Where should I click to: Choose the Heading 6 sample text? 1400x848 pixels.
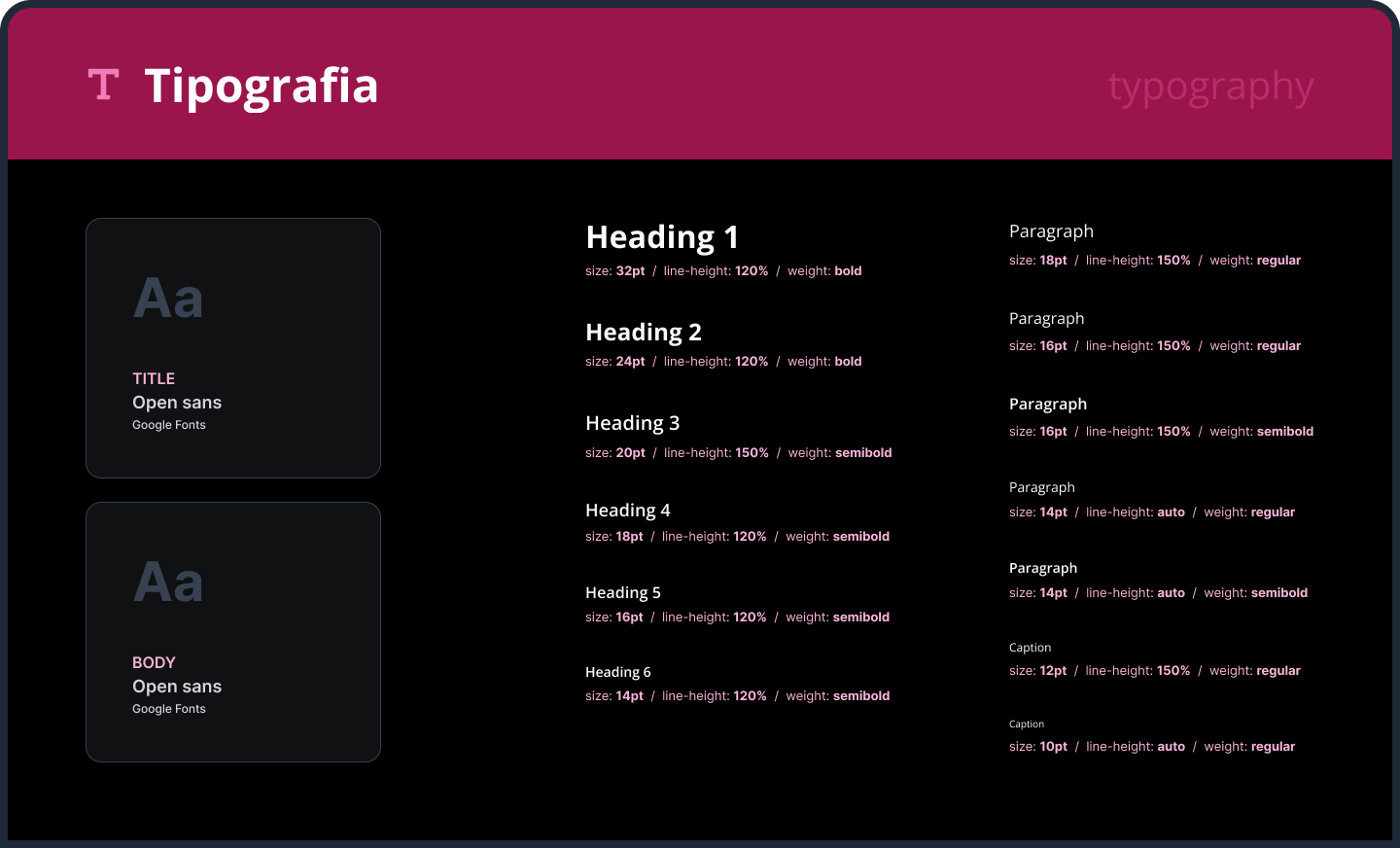click(x=617, y=672)
